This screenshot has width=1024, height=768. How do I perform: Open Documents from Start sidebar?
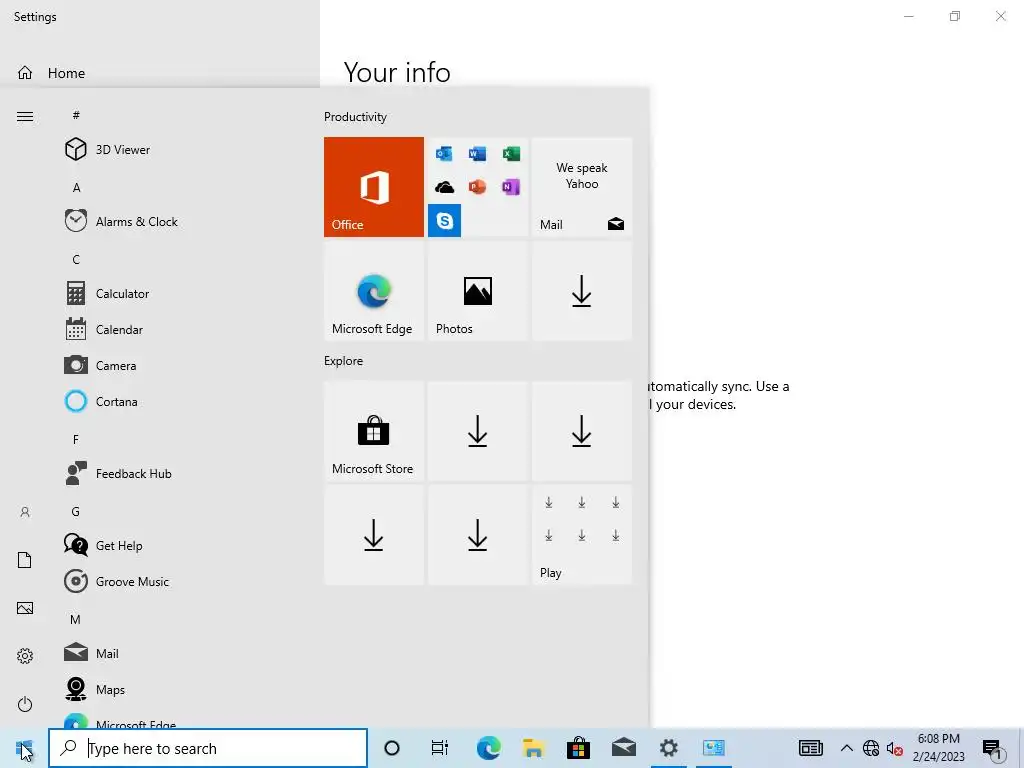click(x=25, y=560)
